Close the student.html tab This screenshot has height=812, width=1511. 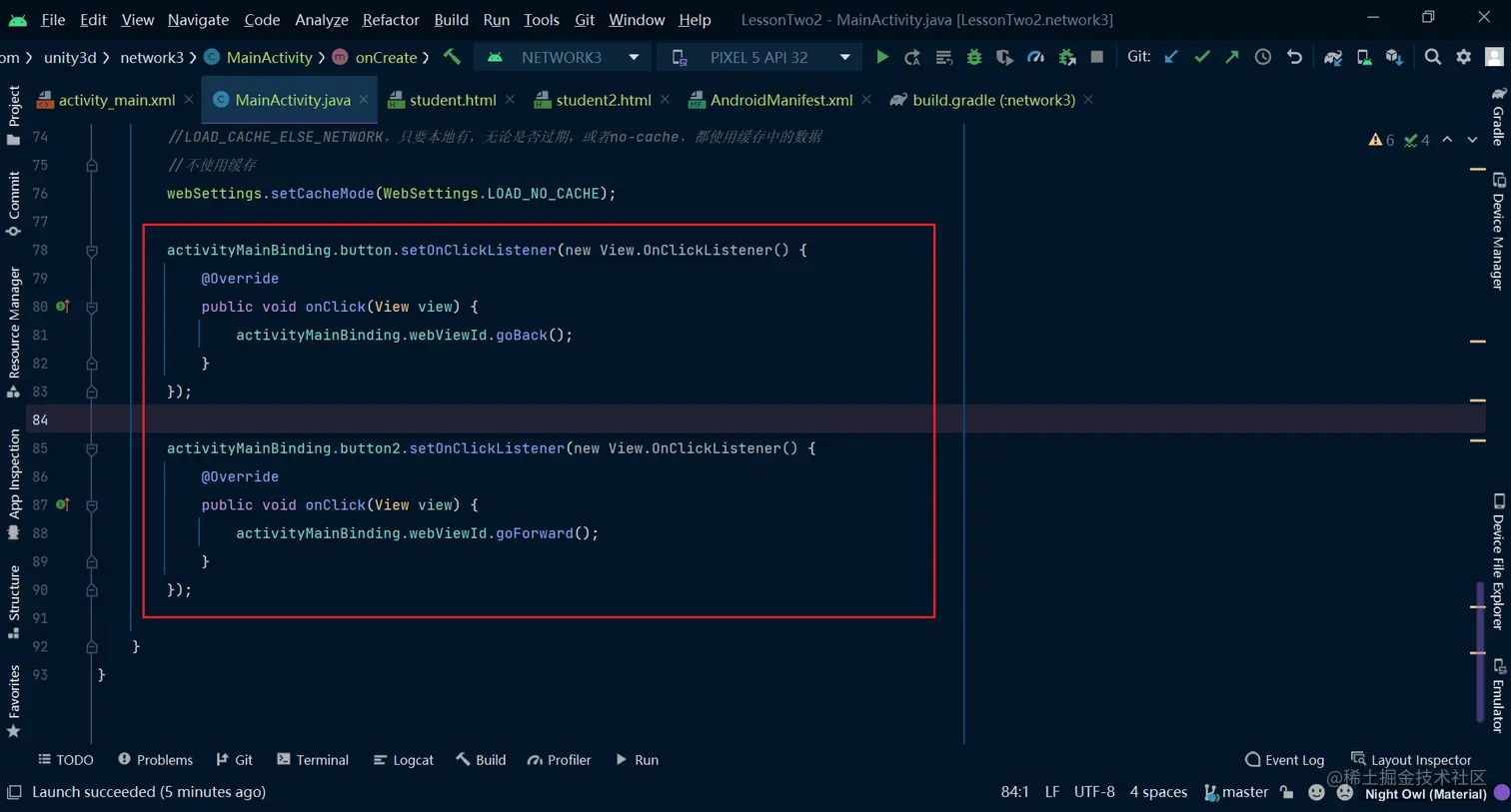click(511, 99)
